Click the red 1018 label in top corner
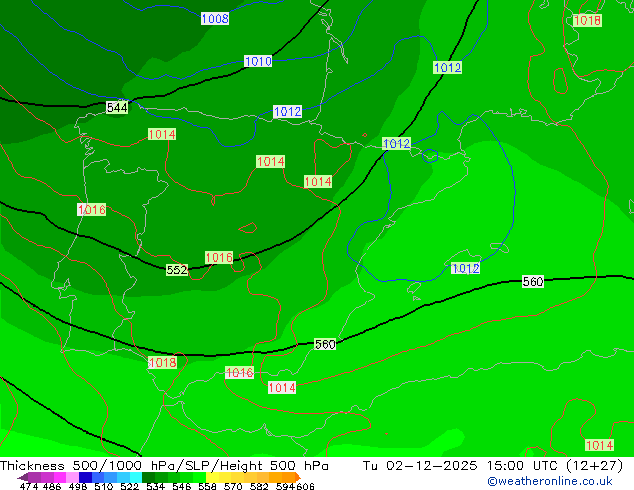The image size is (634, 490). 587,21
